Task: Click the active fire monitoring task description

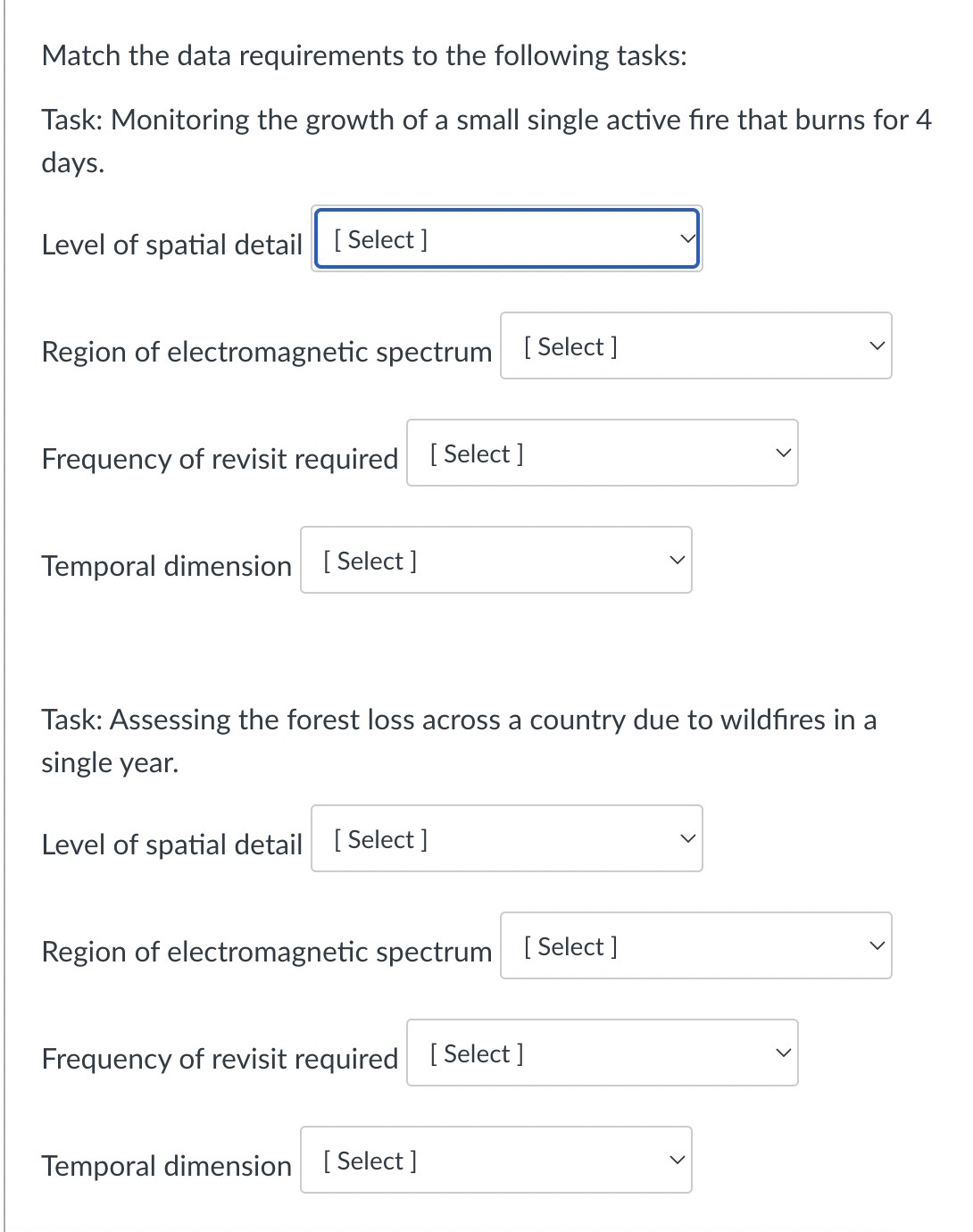Action: pyautogui.click(x=486, y=141)
